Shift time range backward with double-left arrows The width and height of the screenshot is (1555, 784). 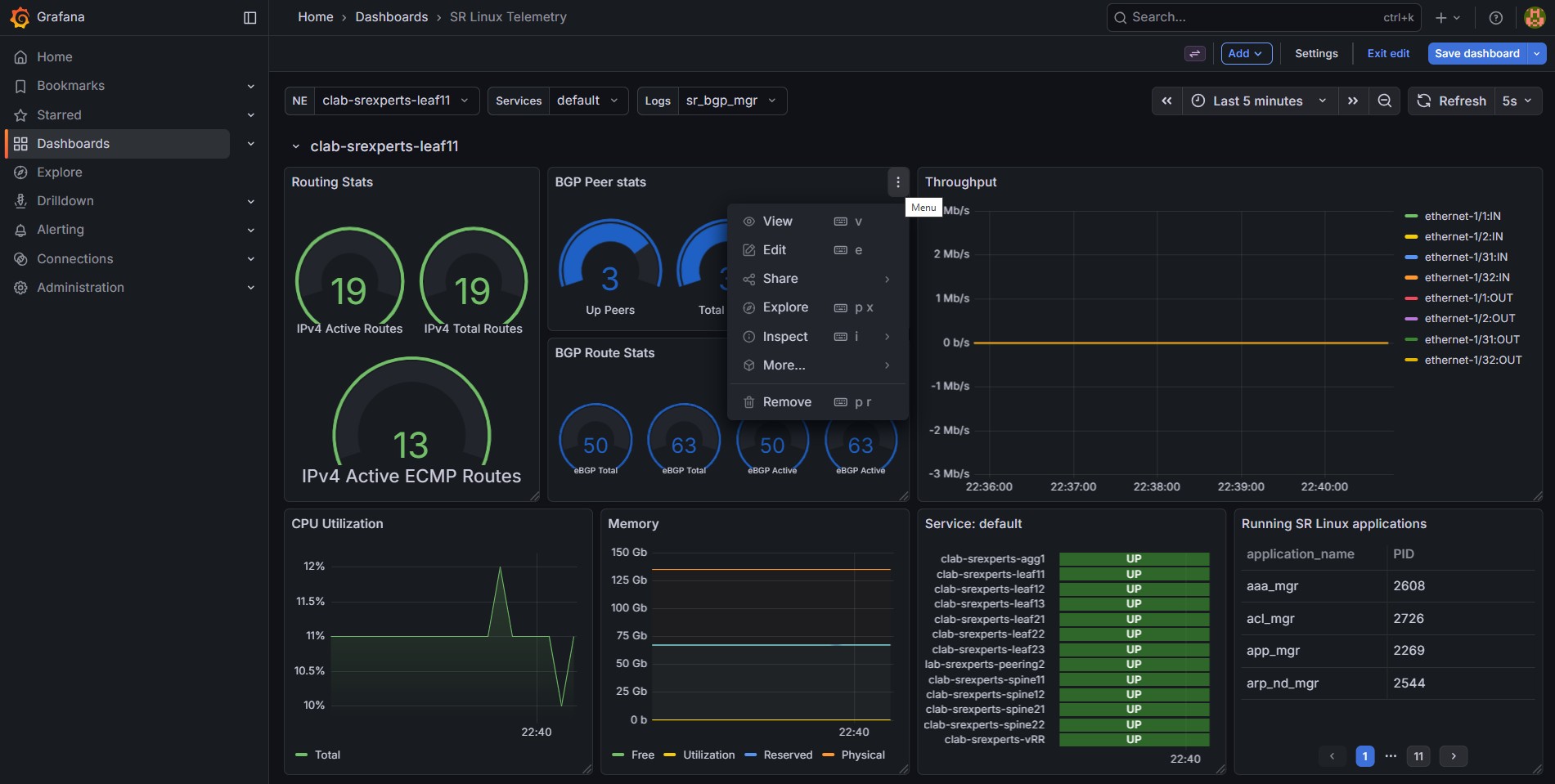click(1167, 101)
